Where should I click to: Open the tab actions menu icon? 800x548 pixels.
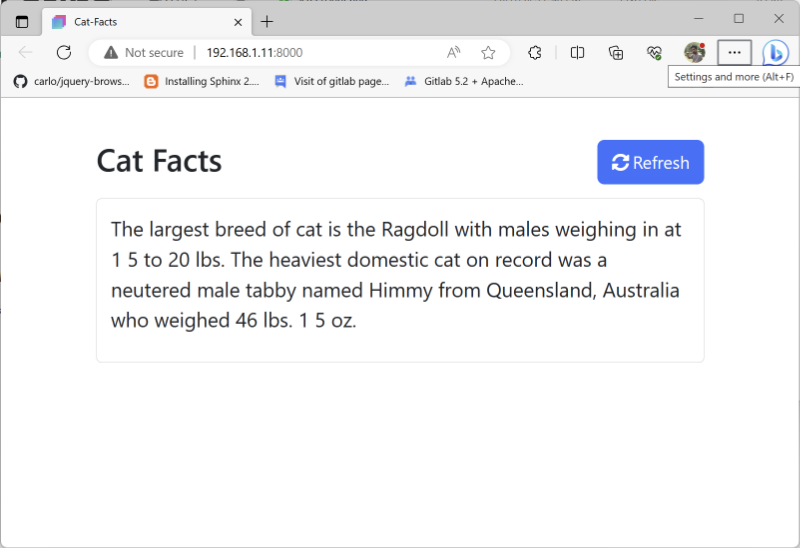coord(22,22)
